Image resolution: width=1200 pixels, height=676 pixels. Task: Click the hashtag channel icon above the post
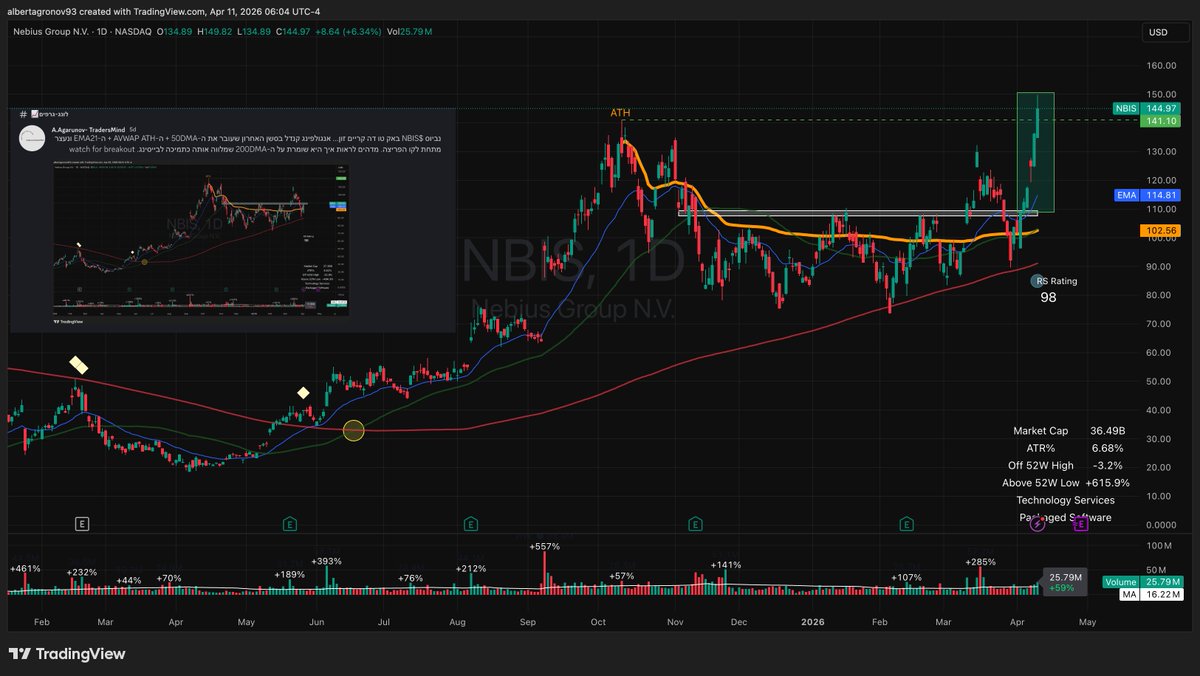[x=22, y=115]
